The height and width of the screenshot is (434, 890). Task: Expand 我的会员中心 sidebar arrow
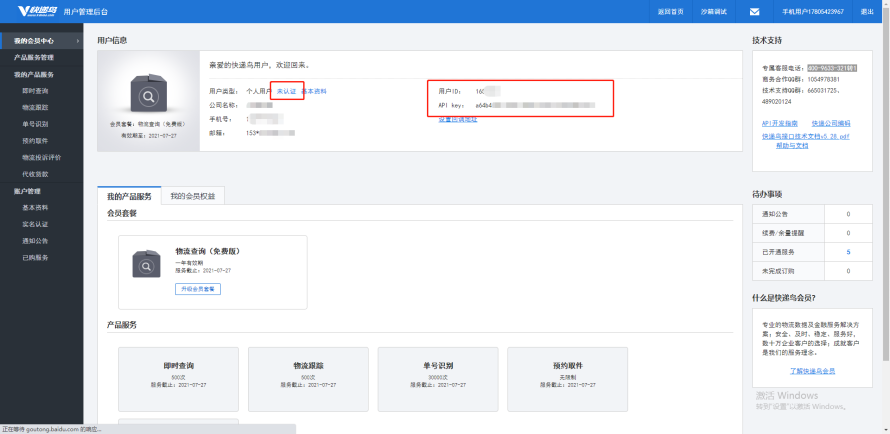[x=78, y=41]
